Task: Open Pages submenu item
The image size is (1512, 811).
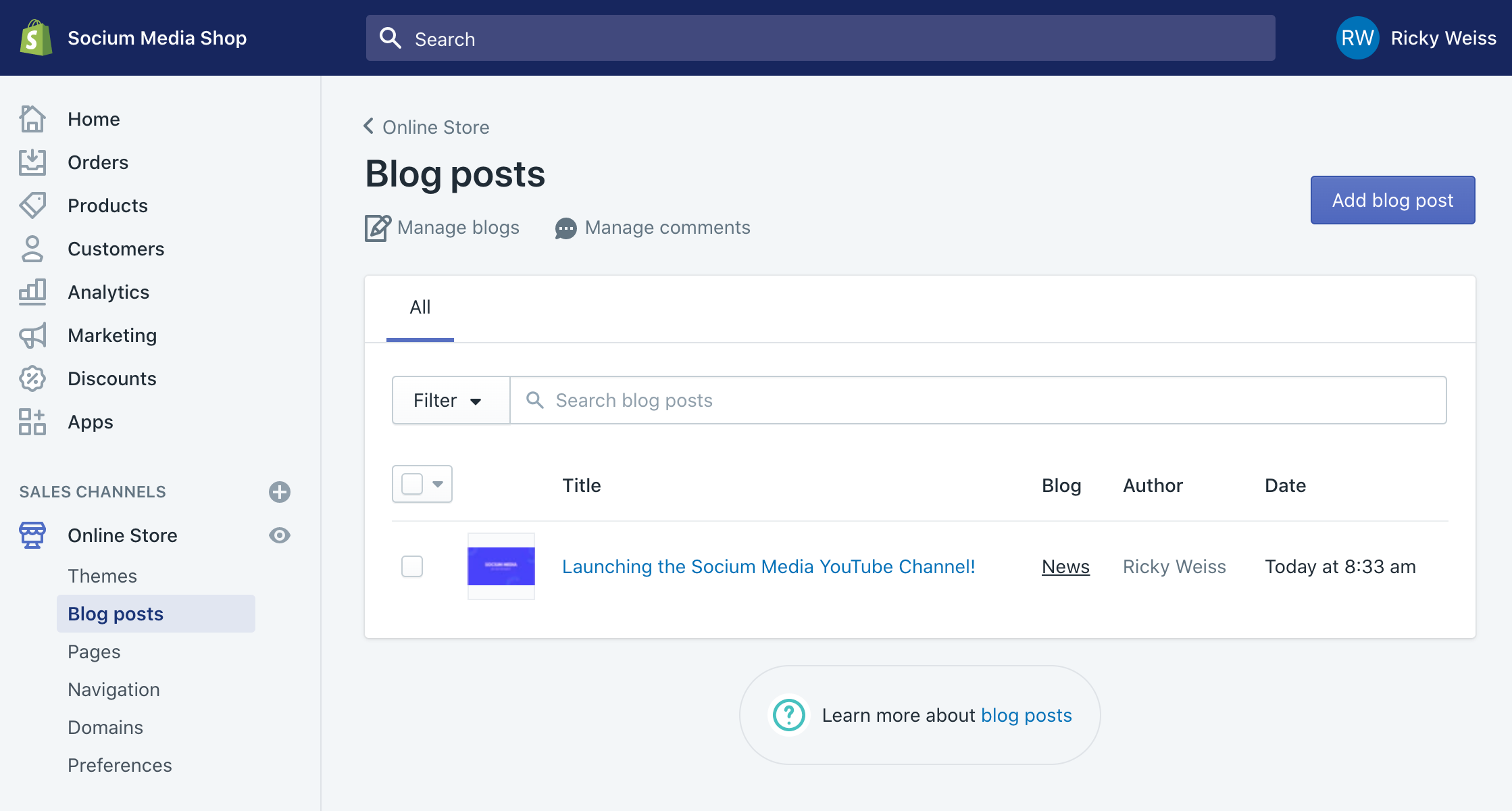Action: coord(94,652)
